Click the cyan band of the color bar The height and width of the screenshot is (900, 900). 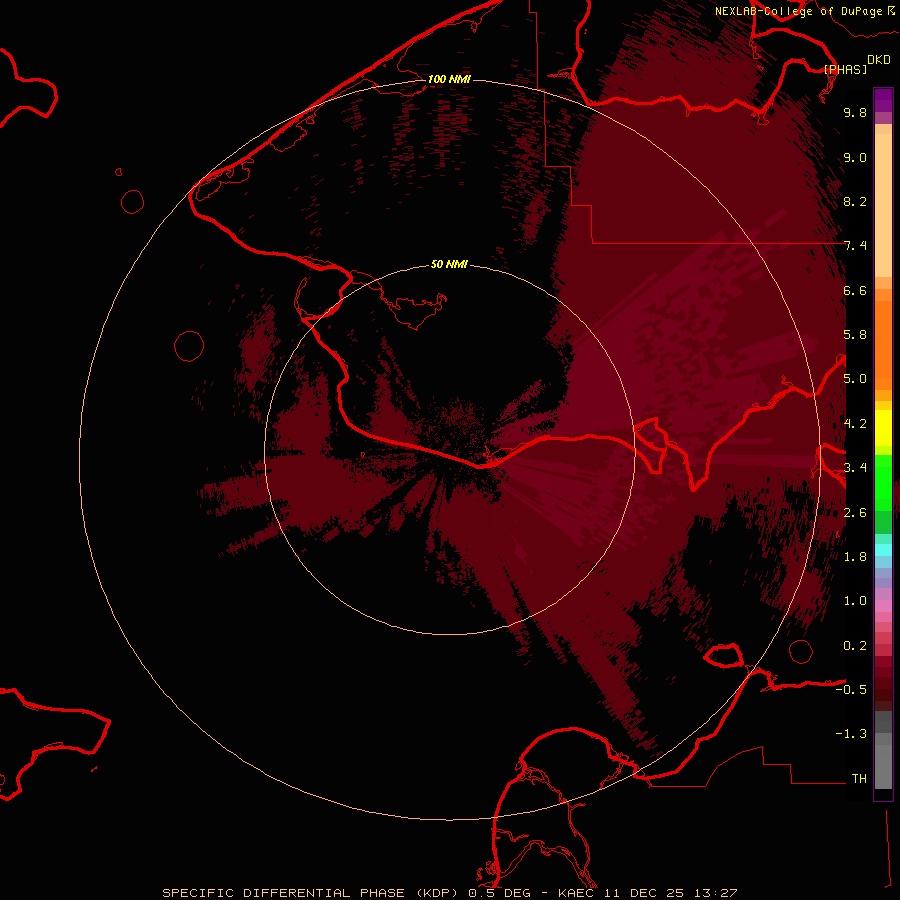pos(883,550)
